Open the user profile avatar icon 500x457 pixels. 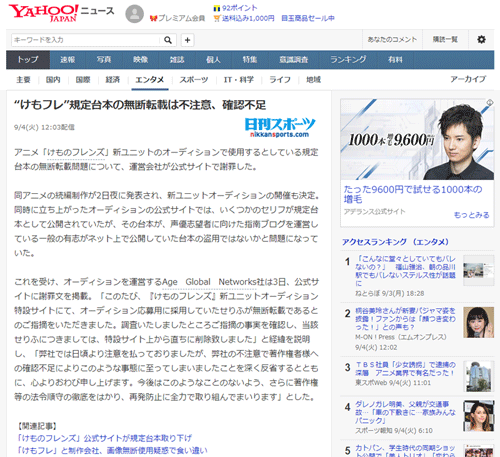tap(134, 14)
